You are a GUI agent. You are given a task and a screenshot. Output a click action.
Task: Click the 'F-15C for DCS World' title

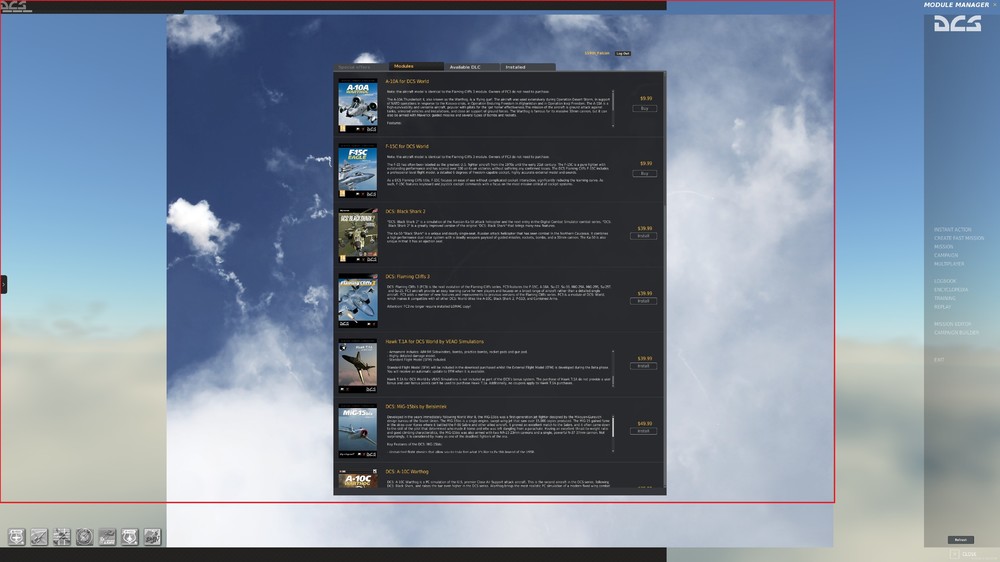click(x=407, y=147)
